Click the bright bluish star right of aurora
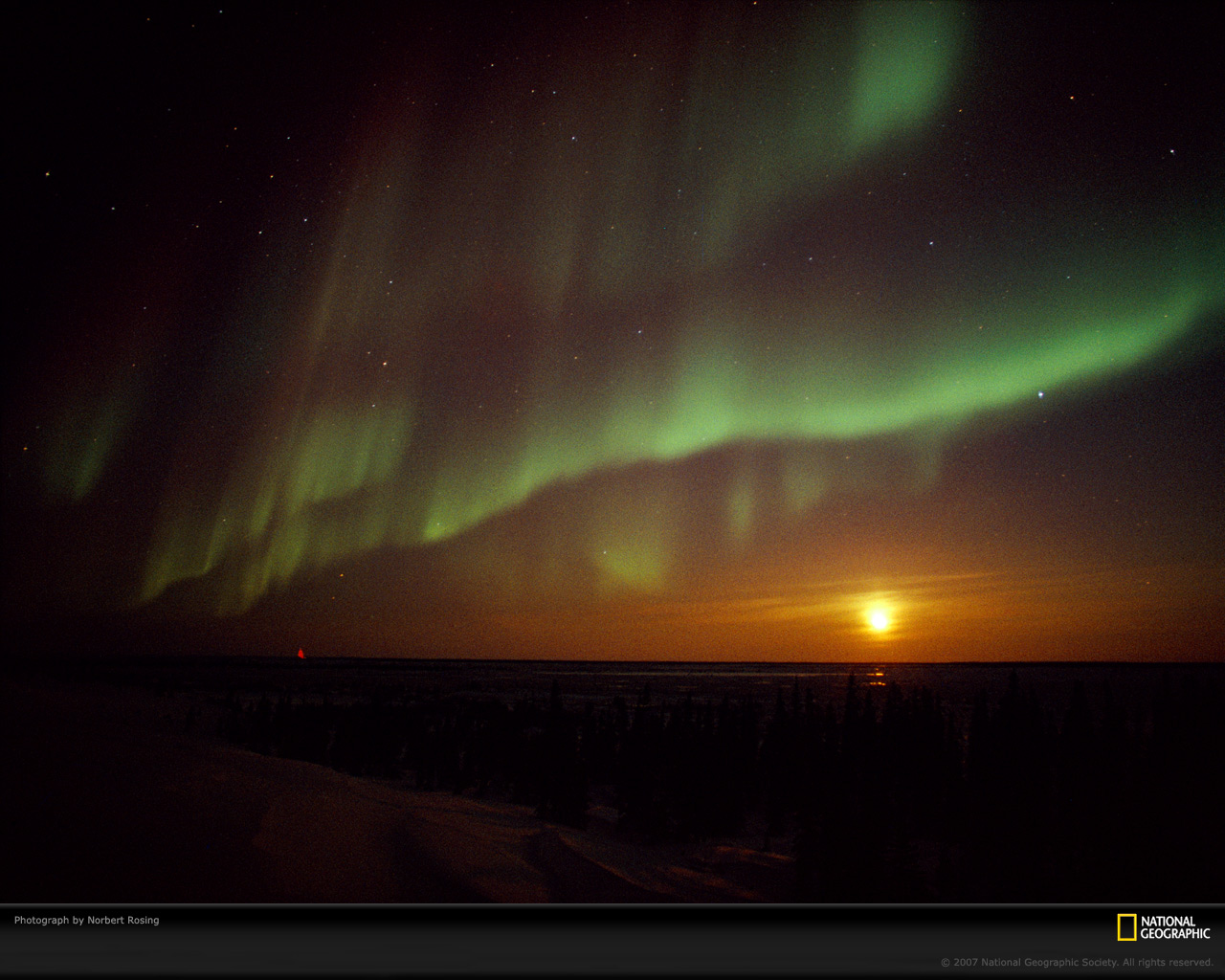This screenshot has height=980, width=1225. point(1040,394)
